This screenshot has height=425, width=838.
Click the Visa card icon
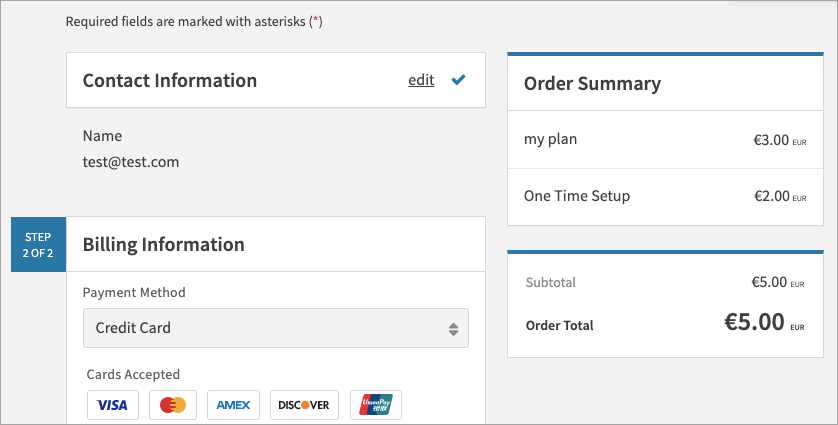pos(113,405)
